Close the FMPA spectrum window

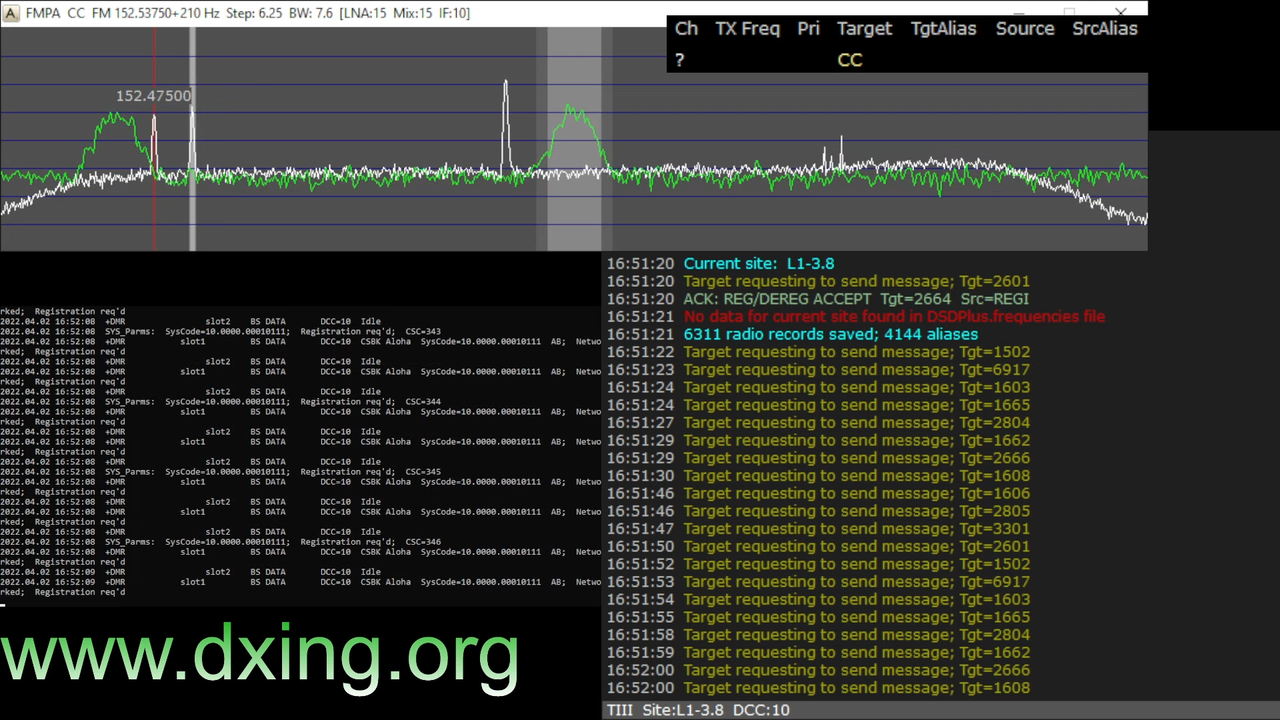[1121, 12]
